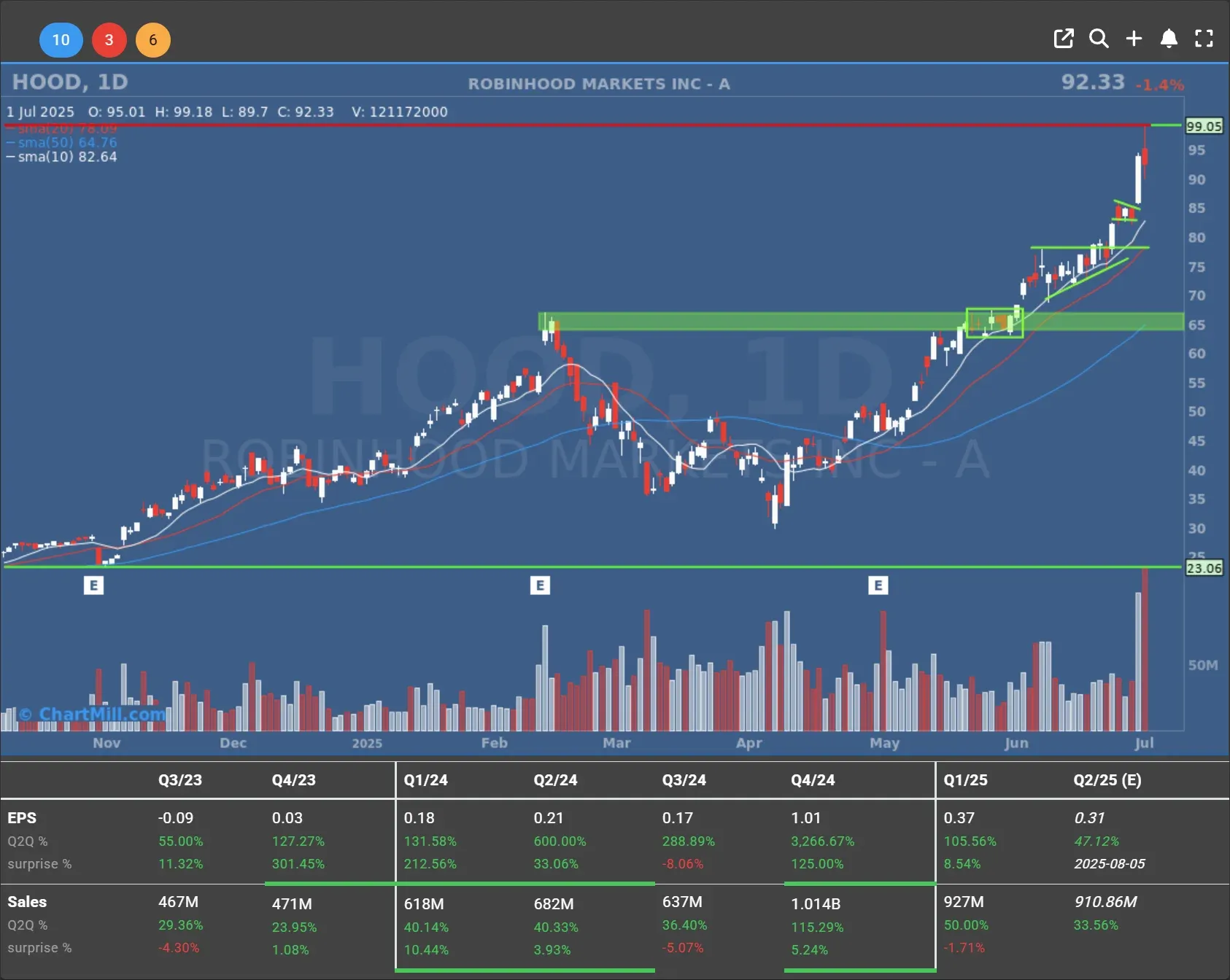
Task: Click the bell alert icon
Action: click(1169, 39)
